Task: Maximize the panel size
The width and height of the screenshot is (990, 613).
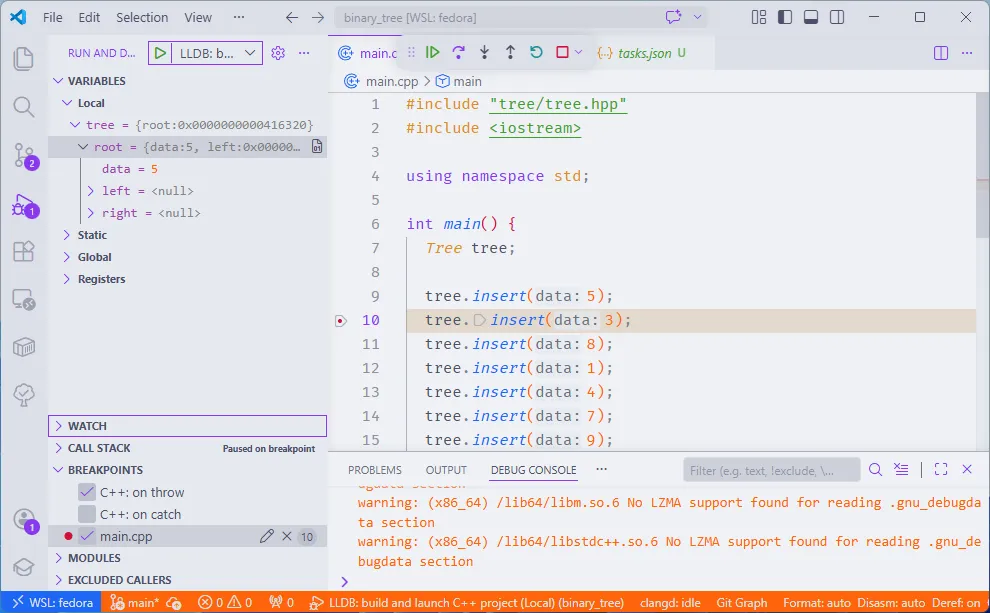Action: (941, 469)
